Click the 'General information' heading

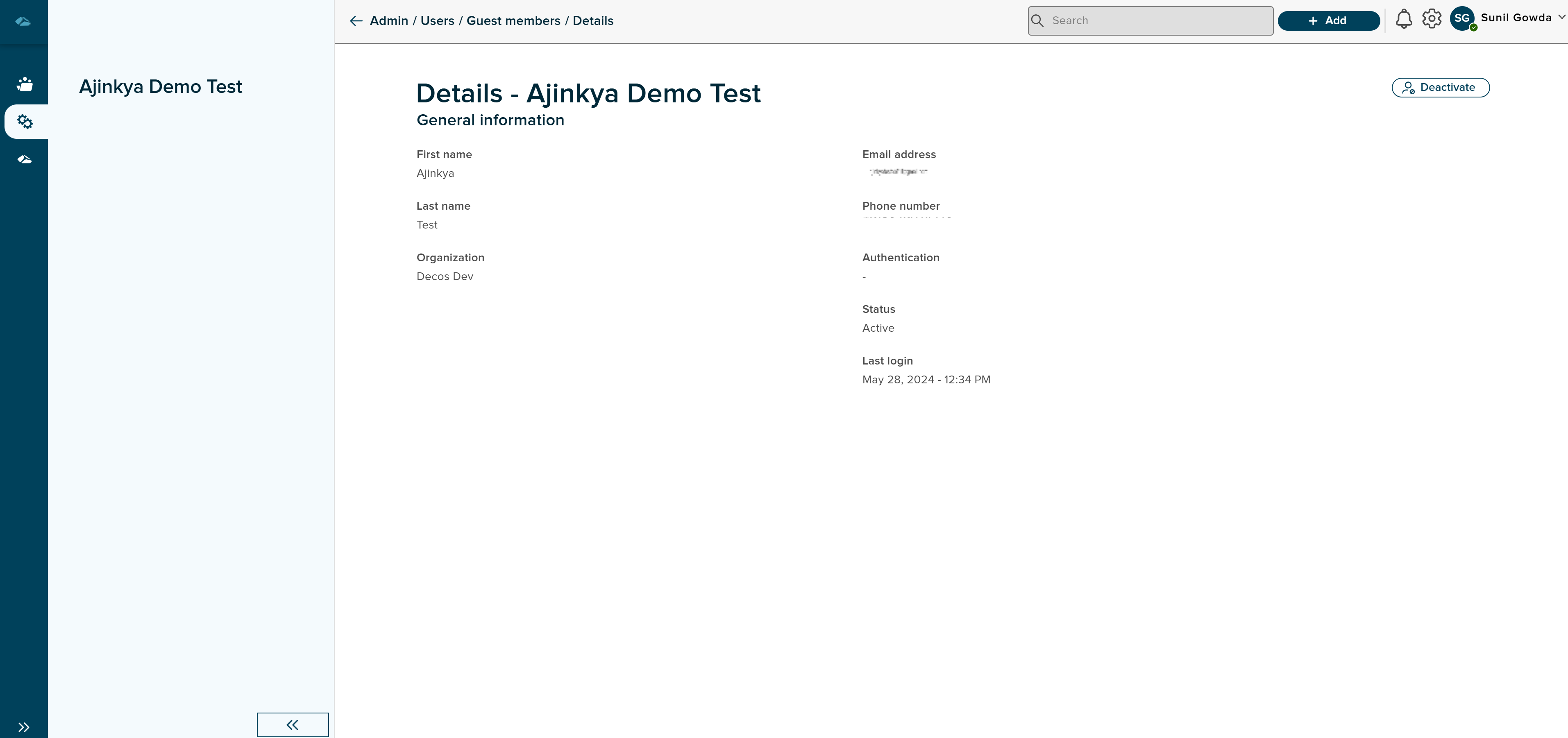490,120
